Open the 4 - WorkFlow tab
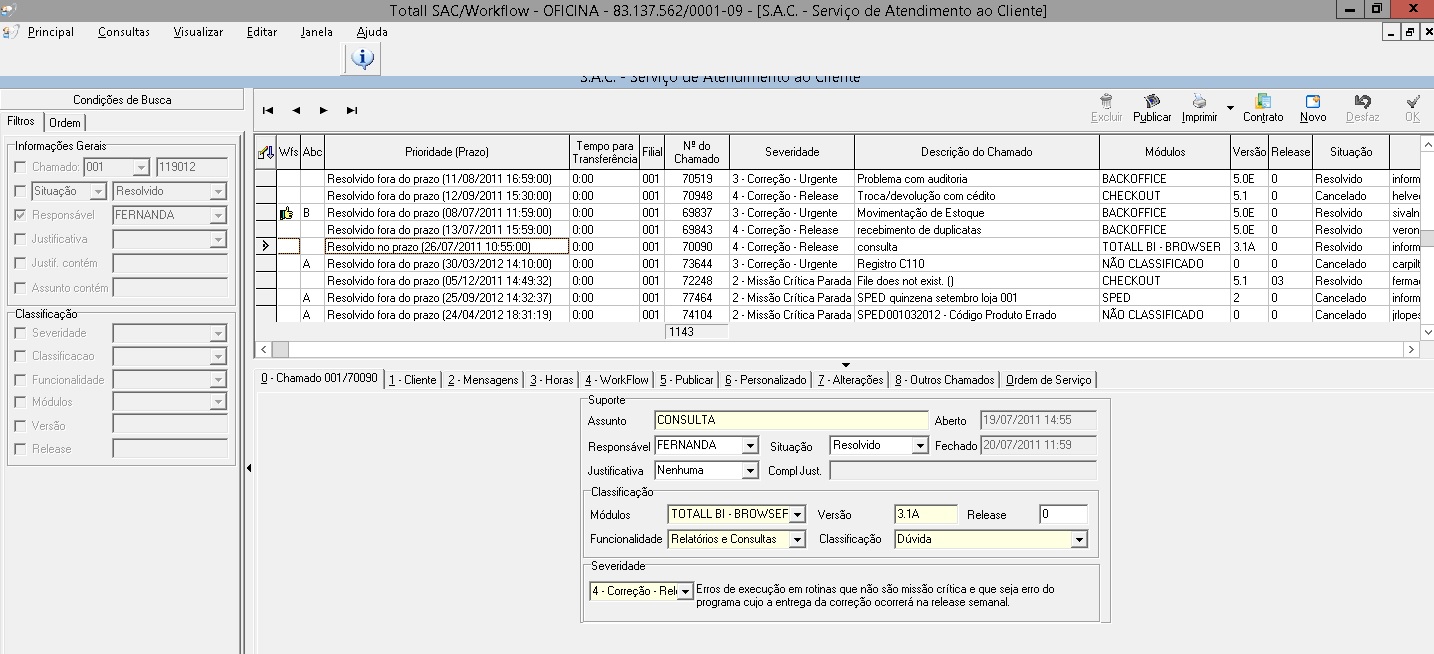The width and height of the screenshot is (1434, 654). (x=616, y=380)
